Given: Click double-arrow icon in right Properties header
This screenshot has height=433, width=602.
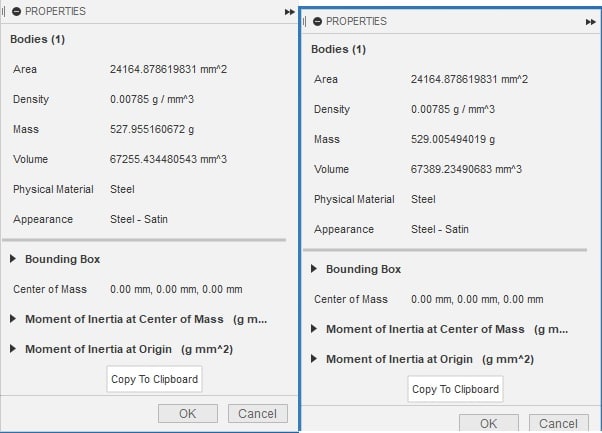Looking at the screenshot, I should coord(591,21).
